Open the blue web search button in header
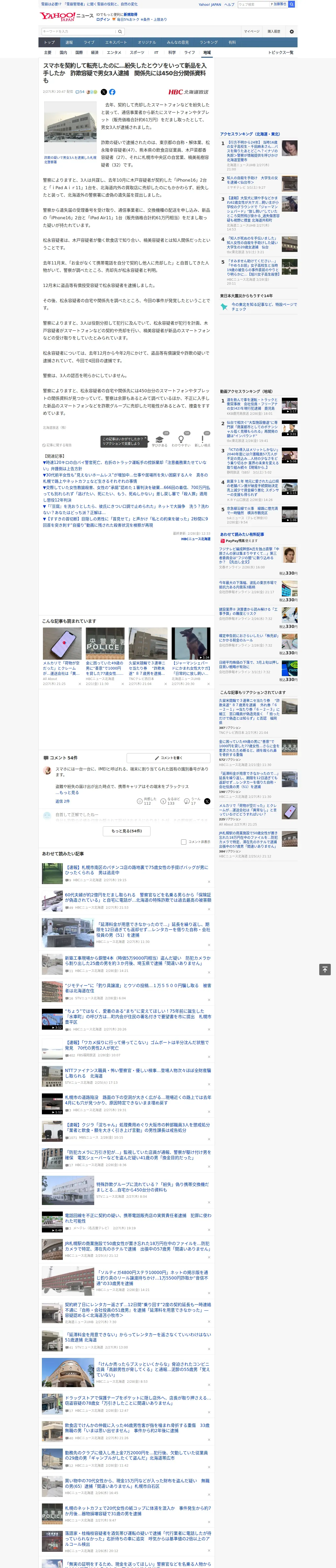The image size is (336, 1568). point(292,4)
